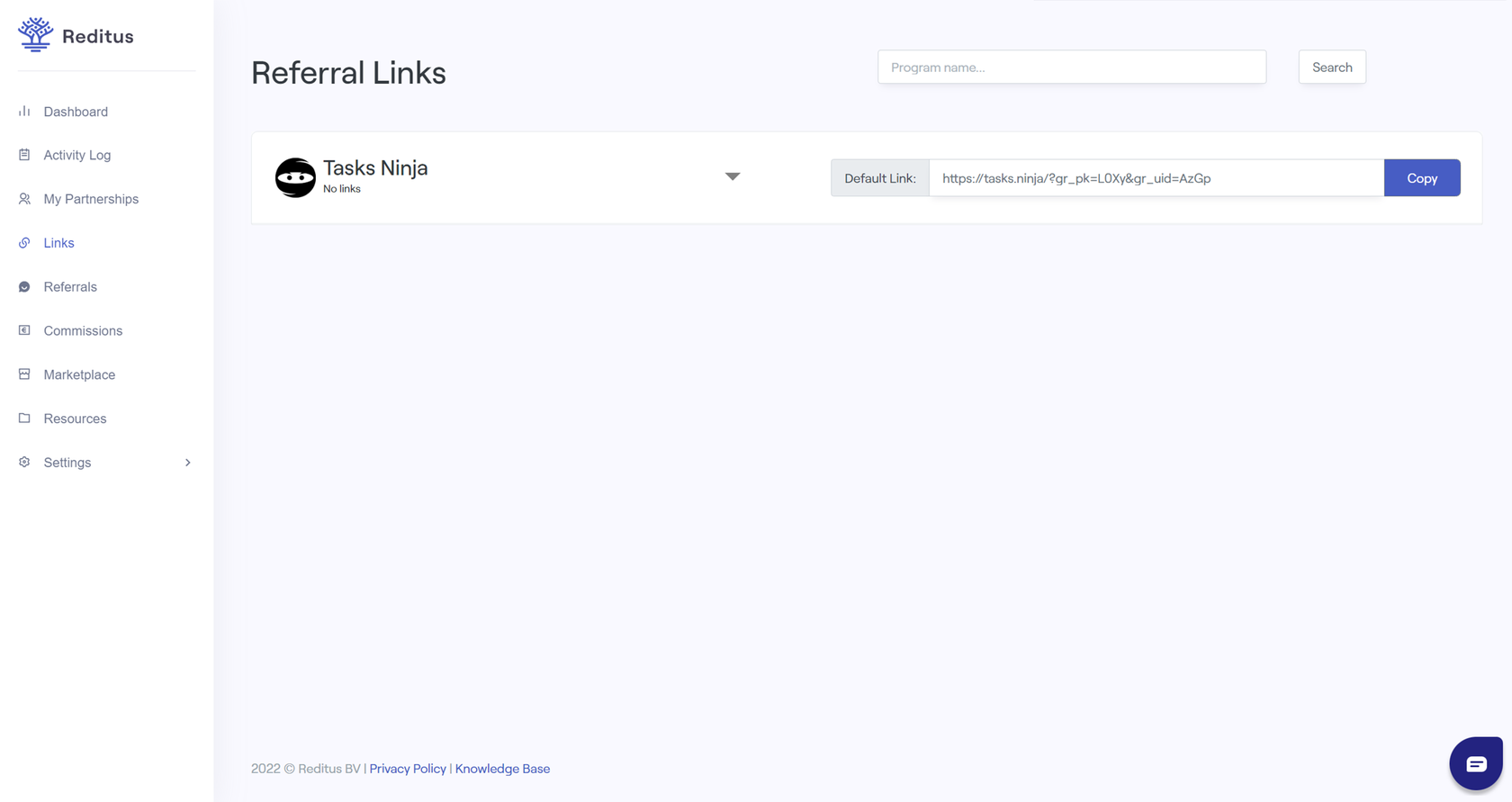Expand the Tasks Ninja links dropdown
1512x802 pixels.
pos(733,176)
